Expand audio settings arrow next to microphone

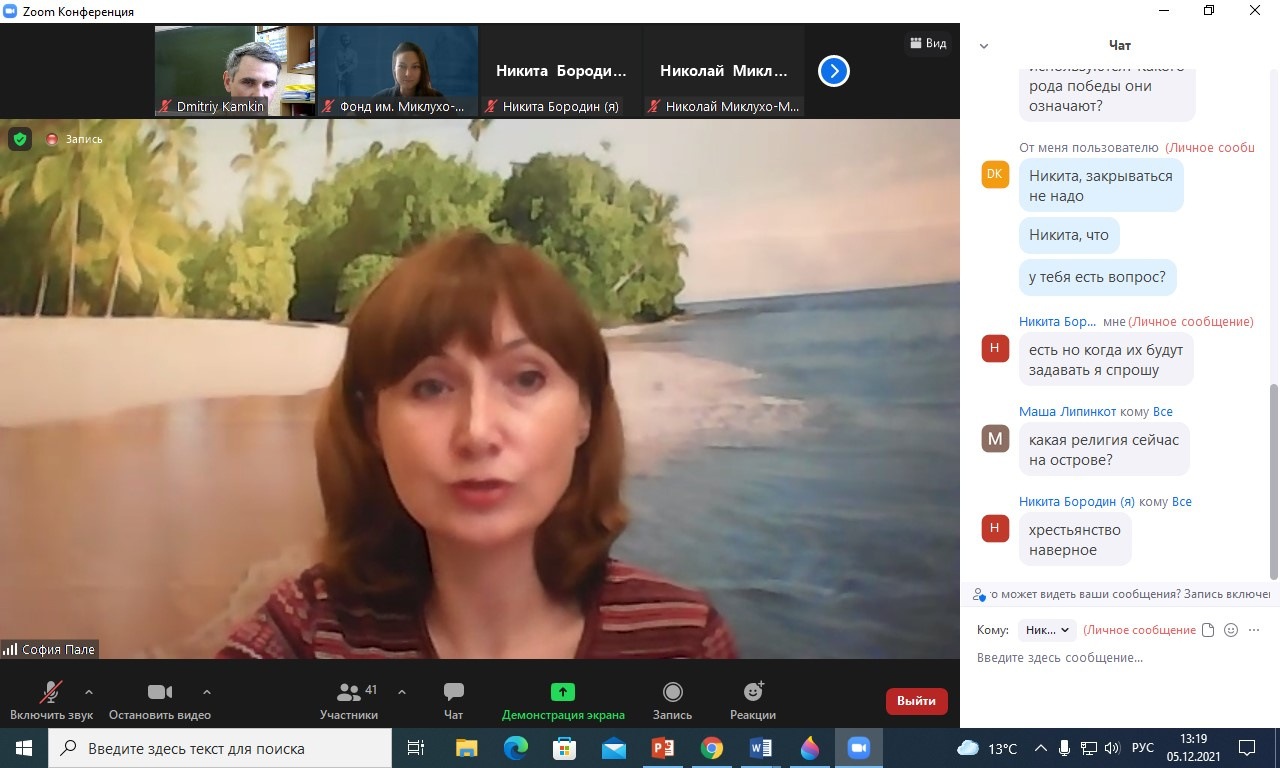[89, 691]
